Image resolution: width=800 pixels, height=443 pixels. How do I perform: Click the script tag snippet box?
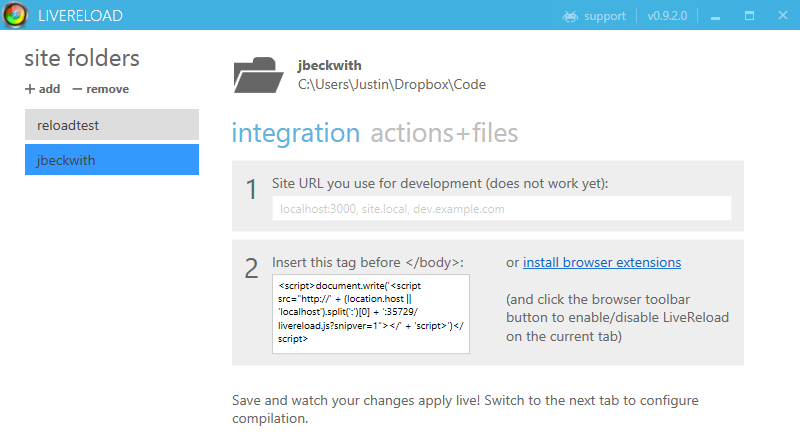[371, 314]
